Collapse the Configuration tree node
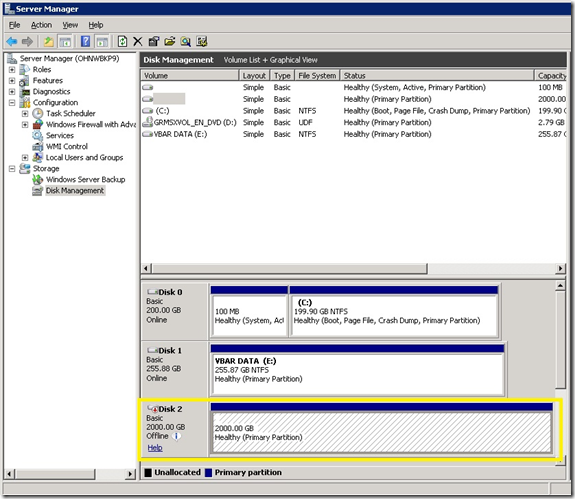Screen dimensions: 575x499 12,103
